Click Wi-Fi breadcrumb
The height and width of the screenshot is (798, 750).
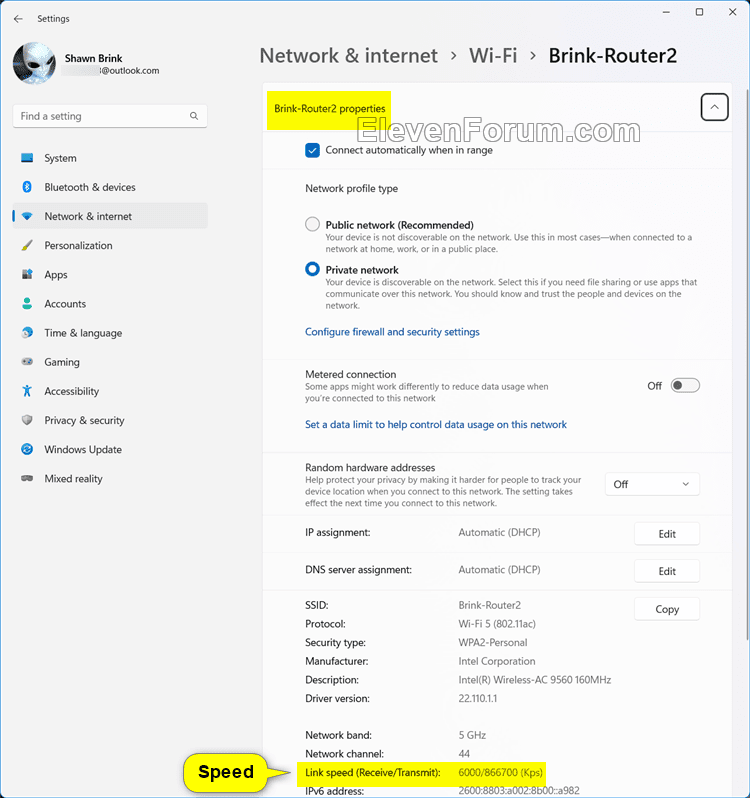coord(493,55)
